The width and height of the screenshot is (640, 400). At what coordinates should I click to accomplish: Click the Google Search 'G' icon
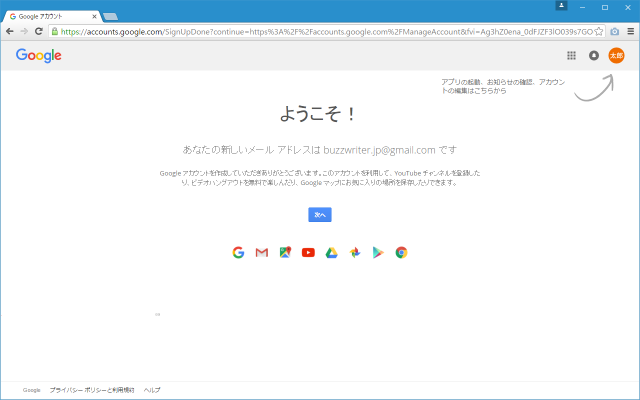coord(238,252)
